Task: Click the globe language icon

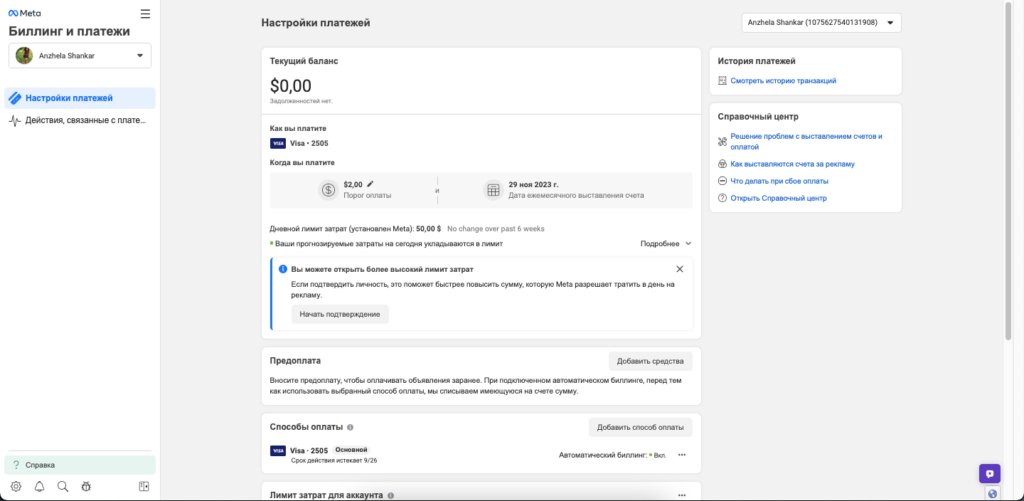Action: click(x=993, y=494)
